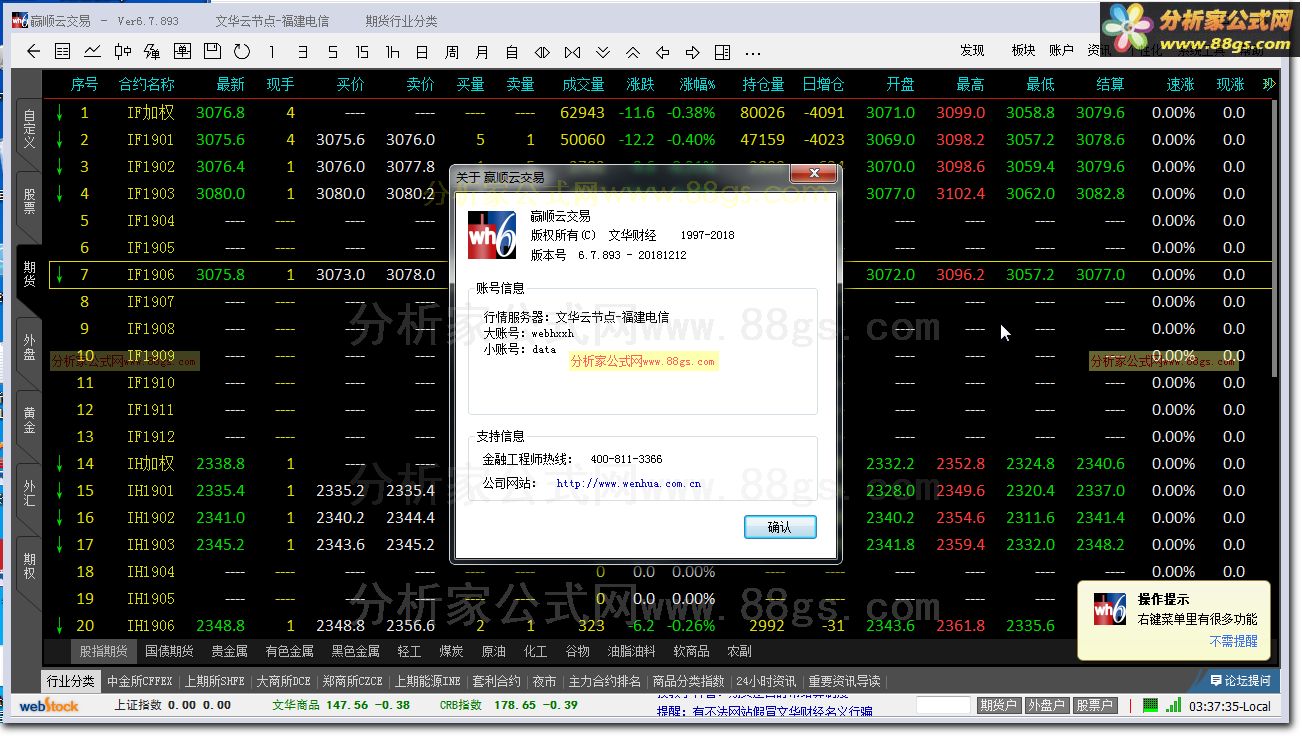Select the IH1903 contract row
Image resolution: width=1302 pixels, height=736 pixels.
660,545
